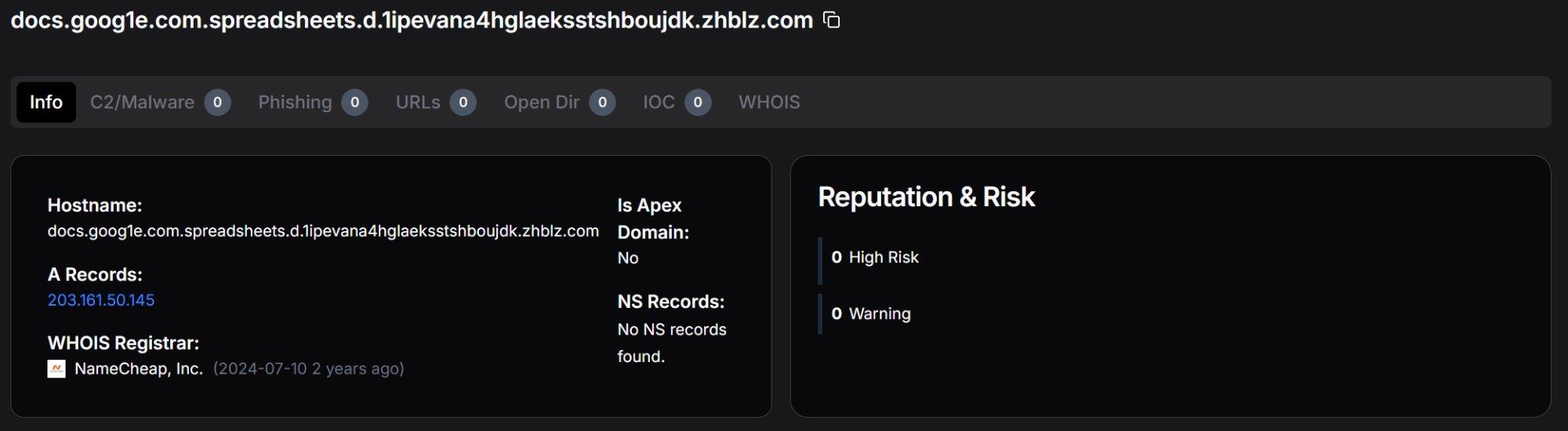View the WHOIS tab
The height and width of the screenshot is (431, 1568).
click(769, 103)
